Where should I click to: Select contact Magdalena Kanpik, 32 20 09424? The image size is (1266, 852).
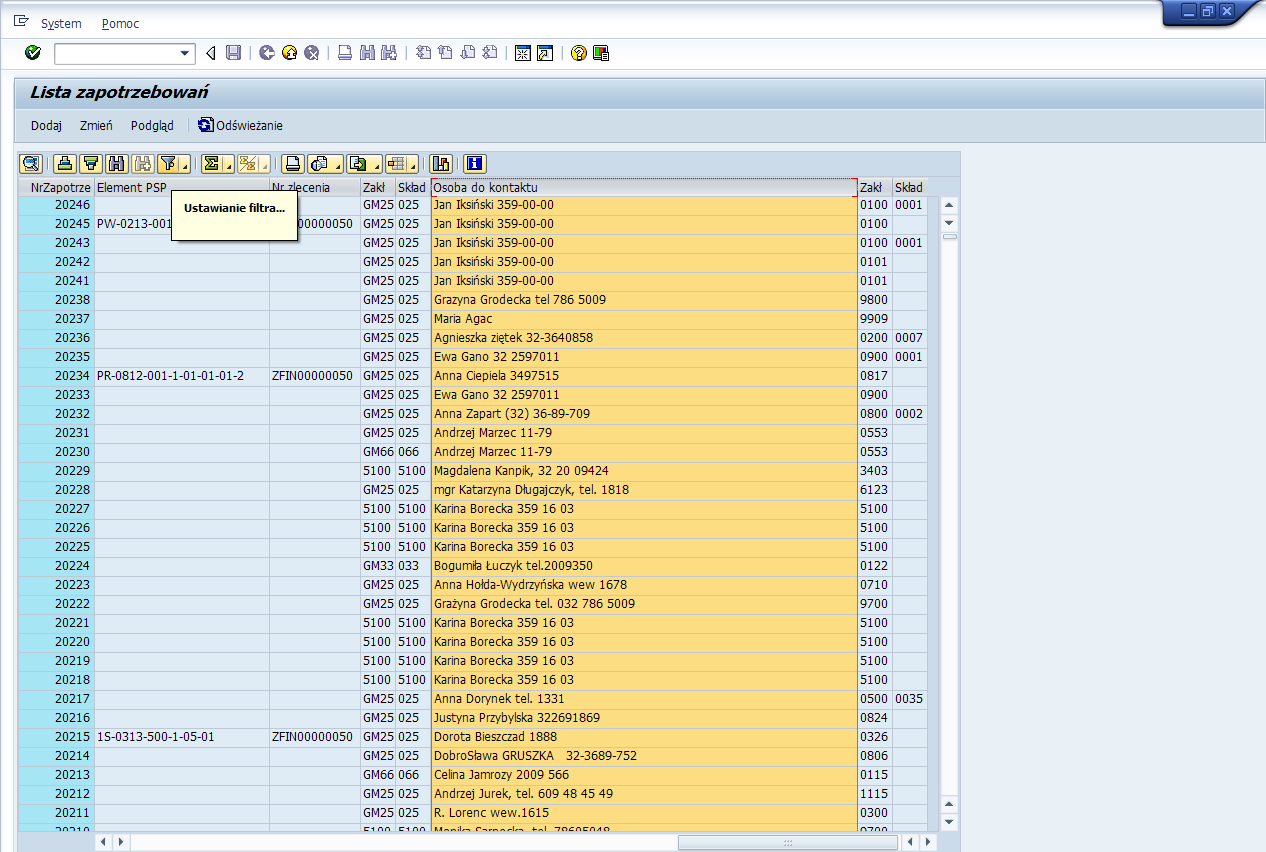point(644,471)
